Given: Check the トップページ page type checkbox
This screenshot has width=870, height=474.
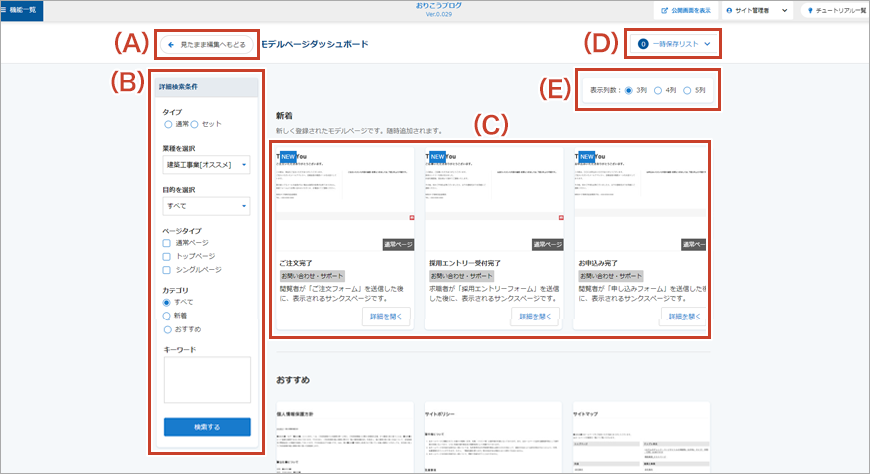Looking at the screenshot, I should tap(168, 256).
